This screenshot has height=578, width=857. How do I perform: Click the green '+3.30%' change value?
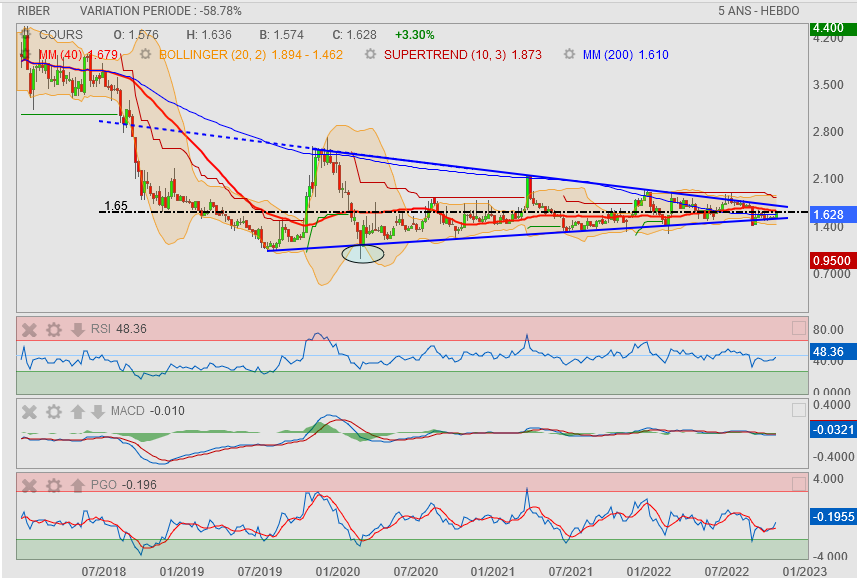tap(415, 34)
